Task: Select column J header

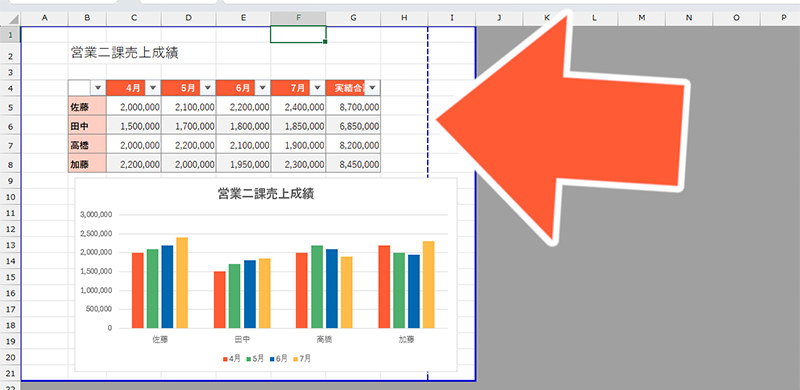Action: [499, 18]
